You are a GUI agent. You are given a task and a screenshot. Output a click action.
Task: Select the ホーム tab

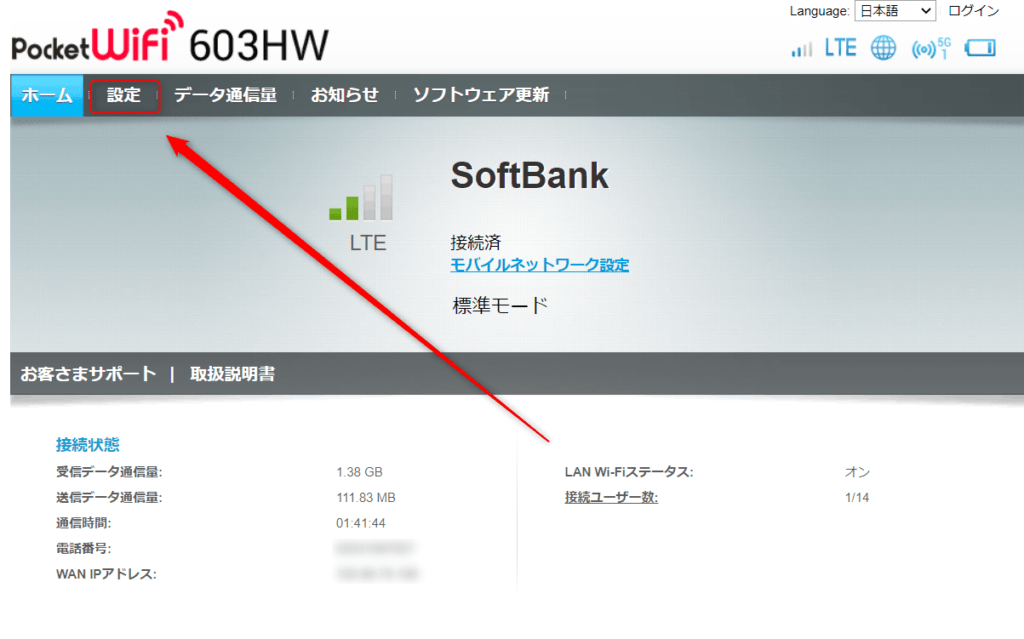[47, 95]
